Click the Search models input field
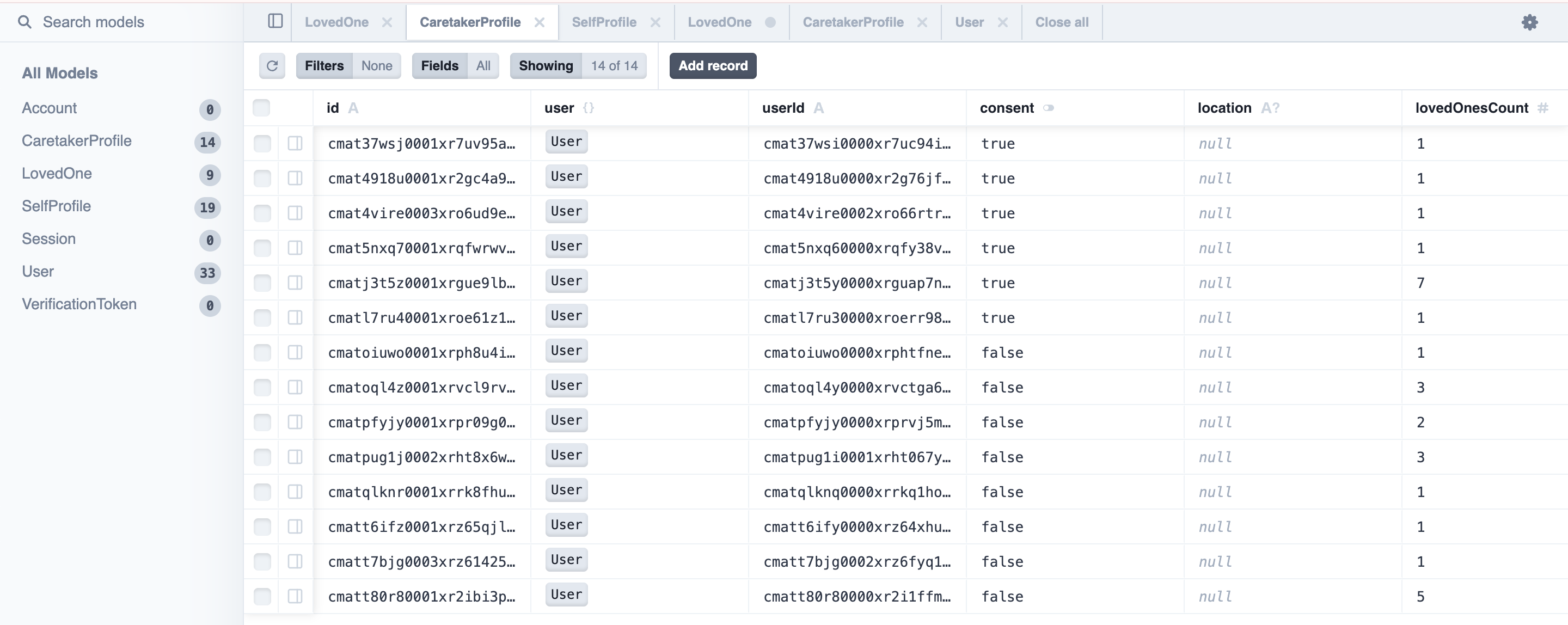Viewport: 1568px width, 625px height. [x=122, y=22]
